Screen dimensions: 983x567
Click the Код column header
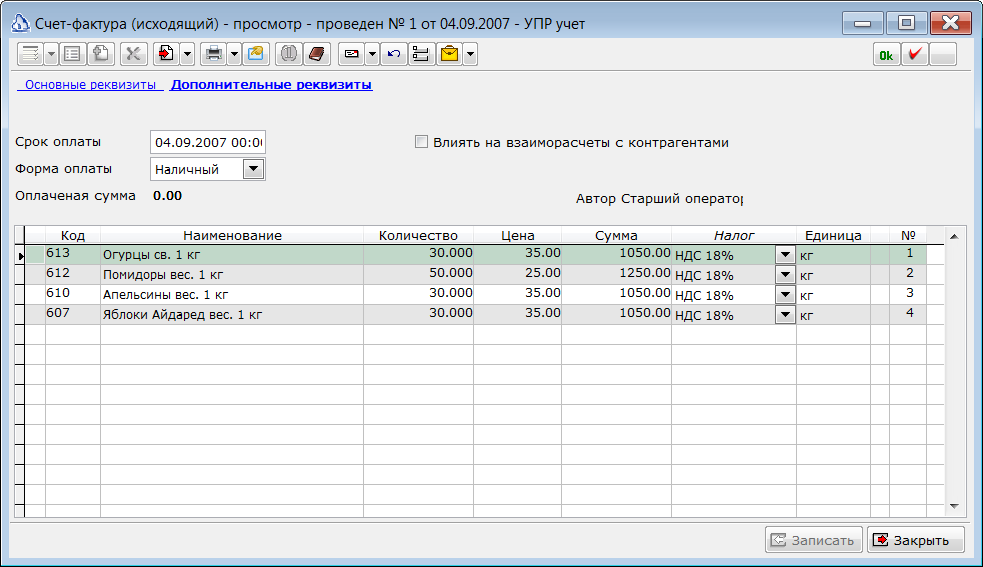tap(73, 235)
